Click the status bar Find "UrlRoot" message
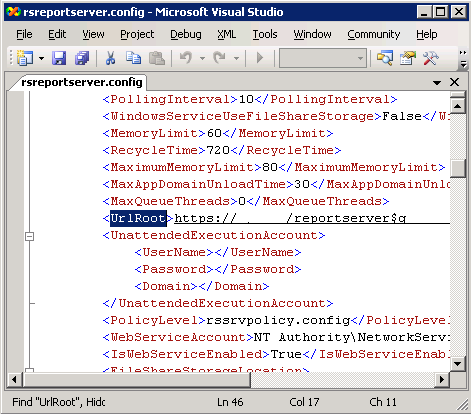Image resolution: width=471 pixels, height=414 pixels. pos(59,402)
